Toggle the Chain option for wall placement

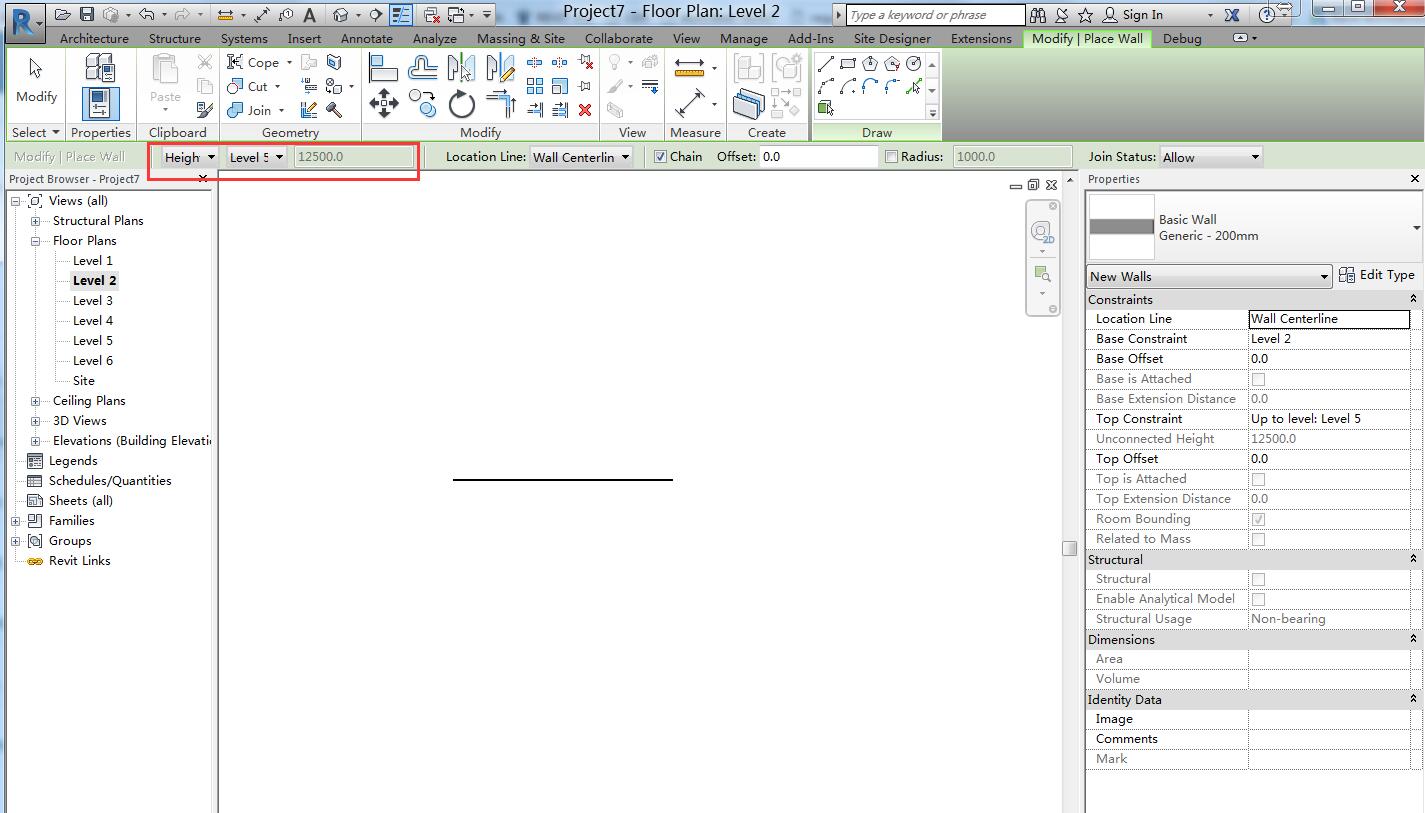(x=662, y=156)
